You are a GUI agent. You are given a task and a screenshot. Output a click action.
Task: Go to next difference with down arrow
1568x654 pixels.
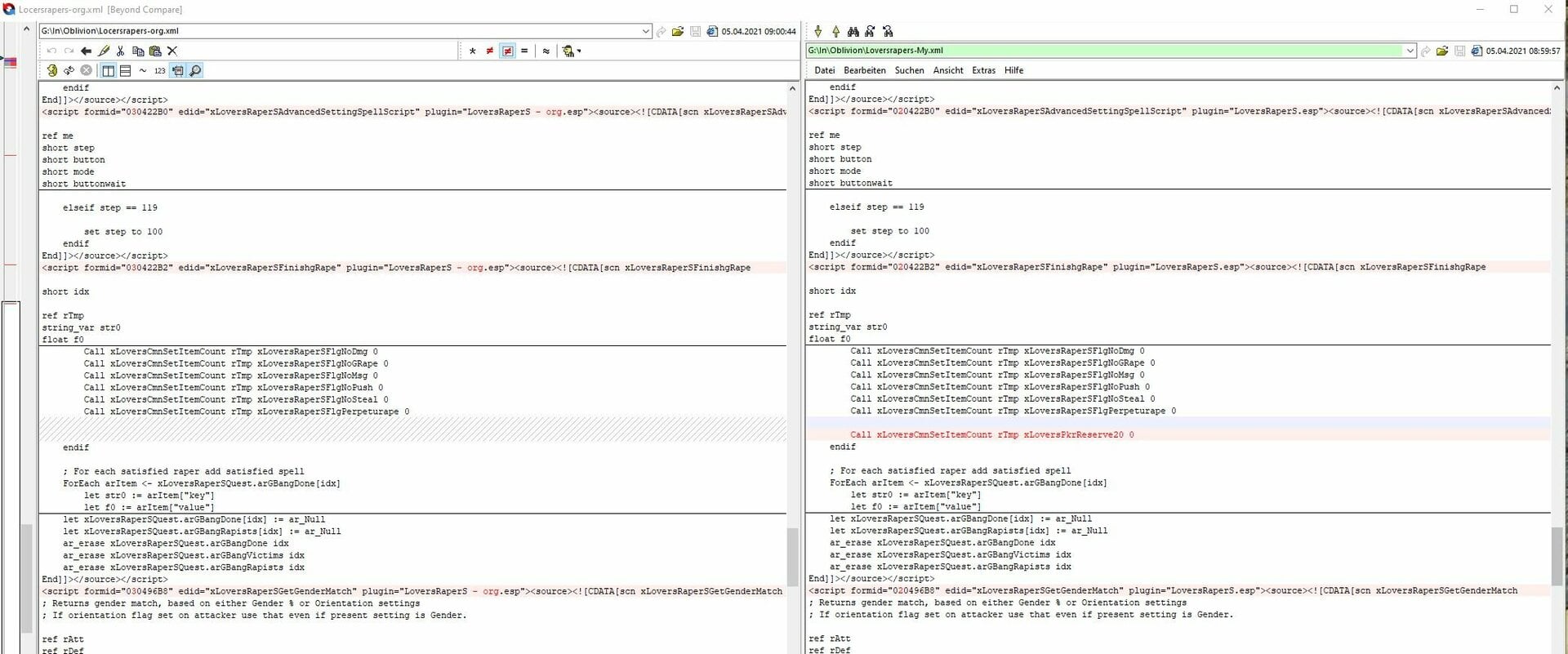(818, 31)
